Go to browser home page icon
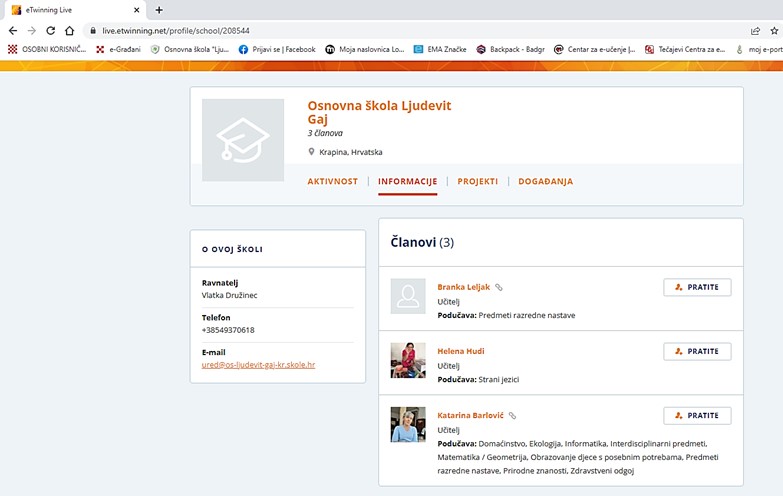This screenshot has height=496, width=783. tap(69, 30)
